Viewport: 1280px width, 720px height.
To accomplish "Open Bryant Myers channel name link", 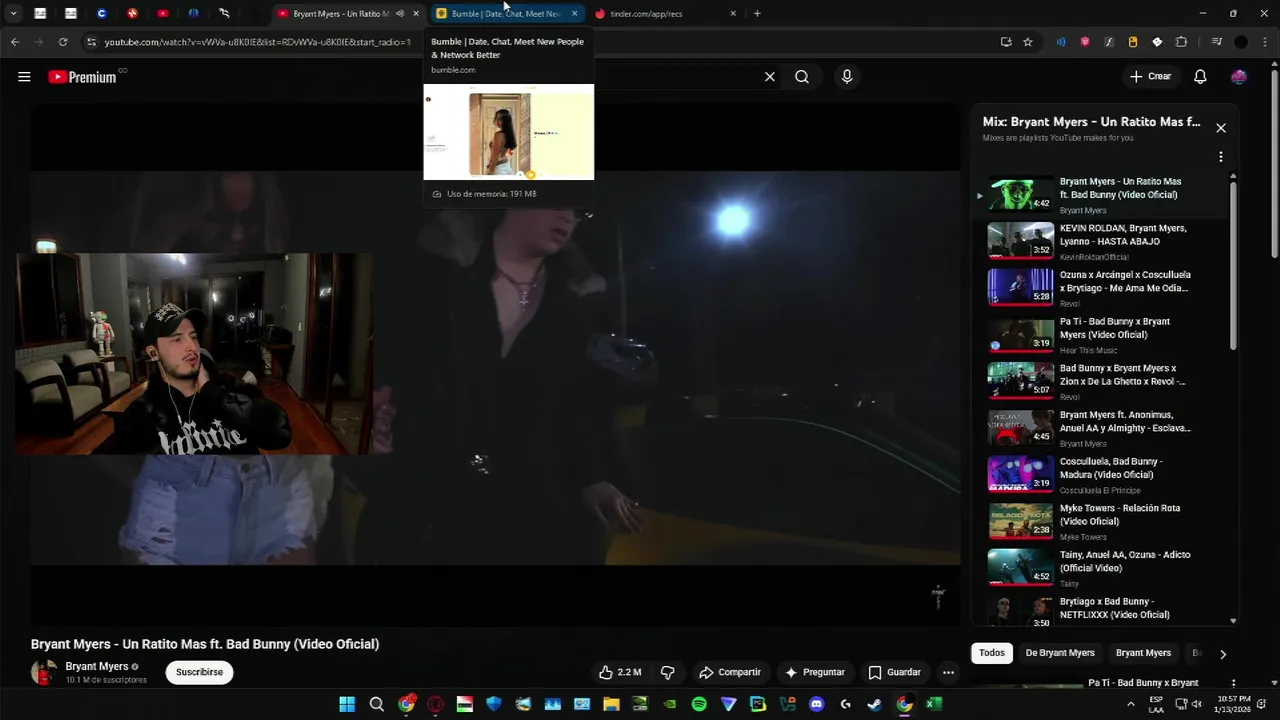I will coord(97,666).
